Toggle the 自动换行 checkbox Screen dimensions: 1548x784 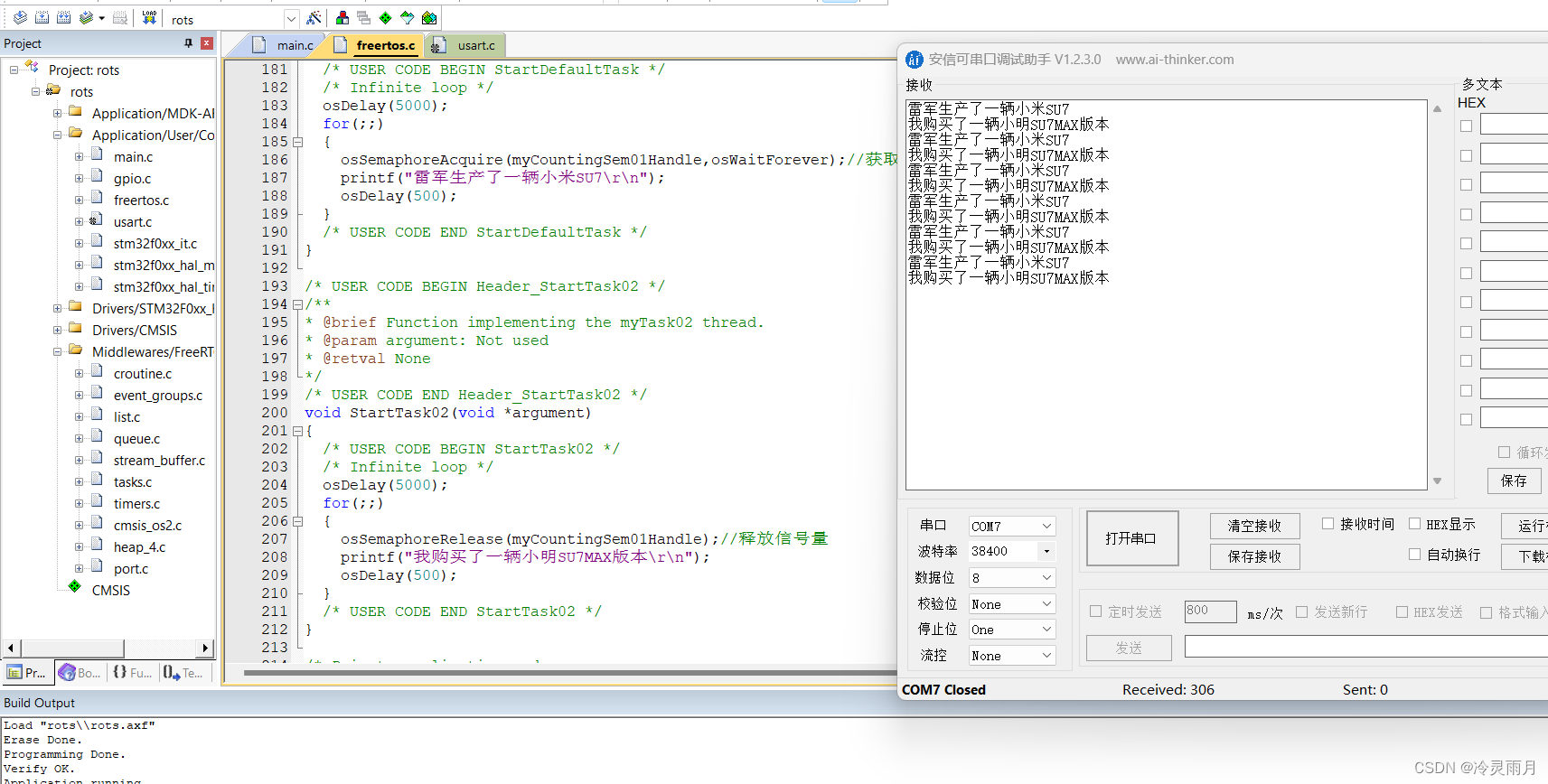click(1414, 554)
